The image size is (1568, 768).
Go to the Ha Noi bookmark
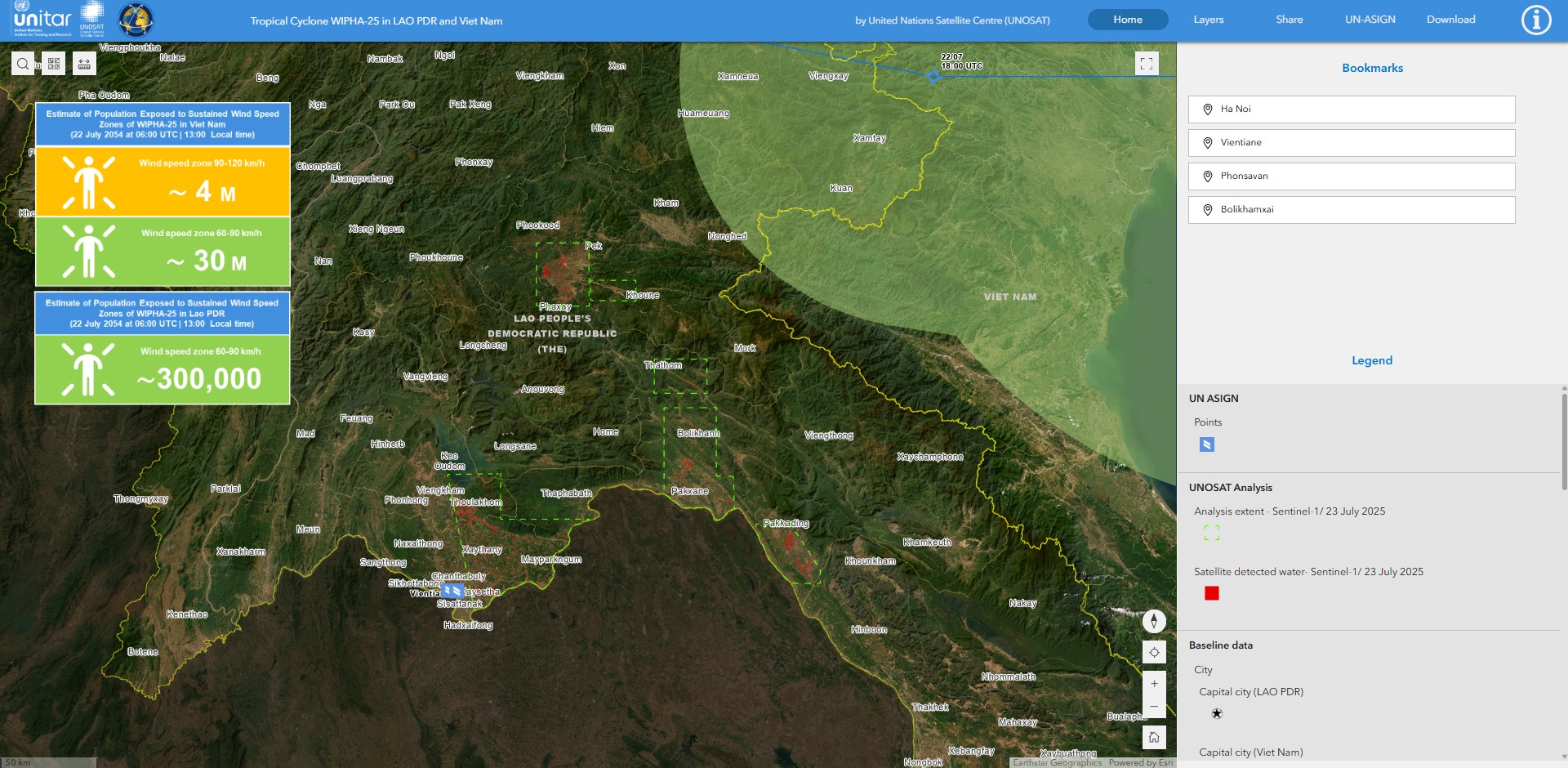tap(1351, 109)
